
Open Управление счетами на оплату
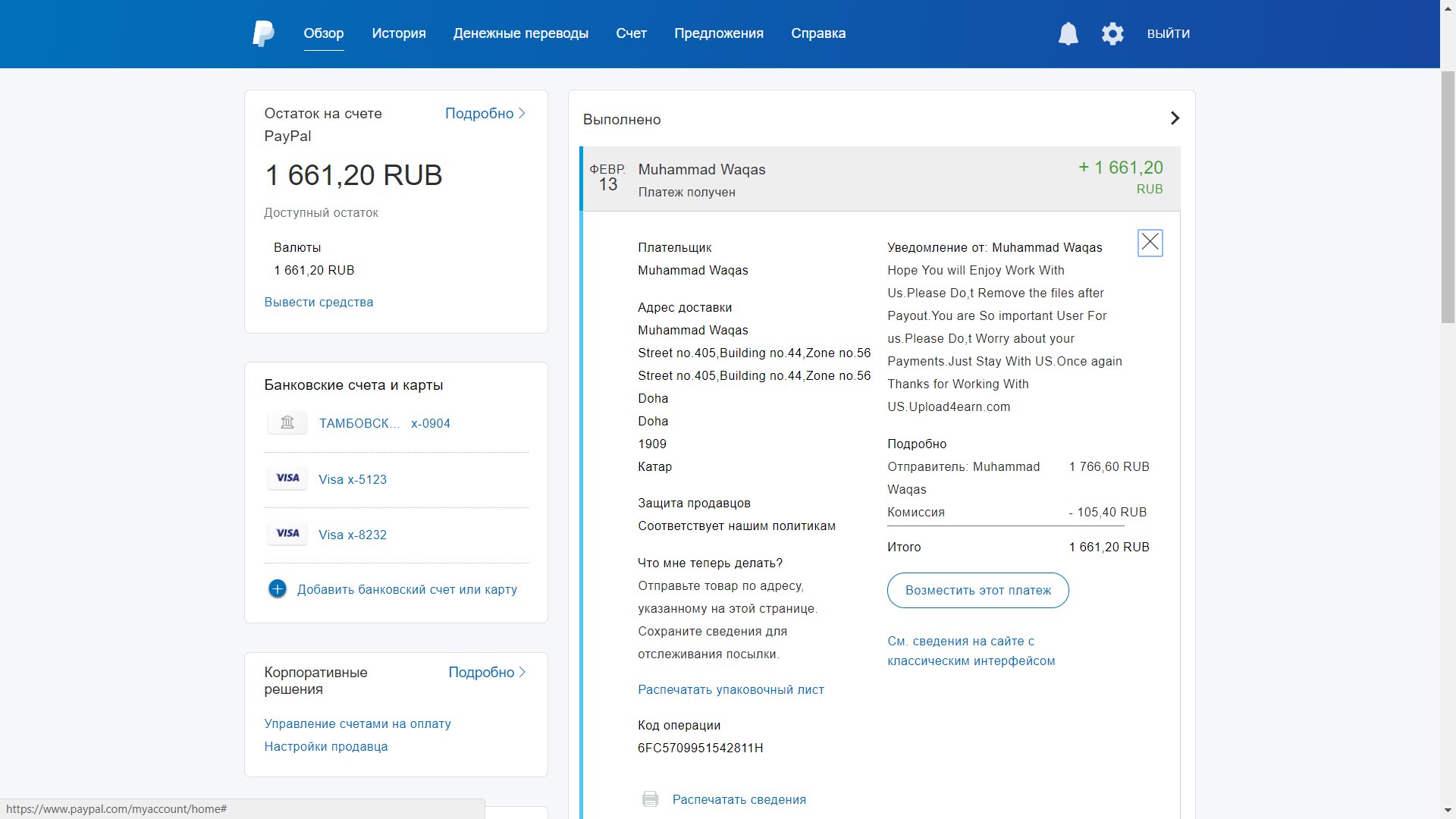[357, 723]
